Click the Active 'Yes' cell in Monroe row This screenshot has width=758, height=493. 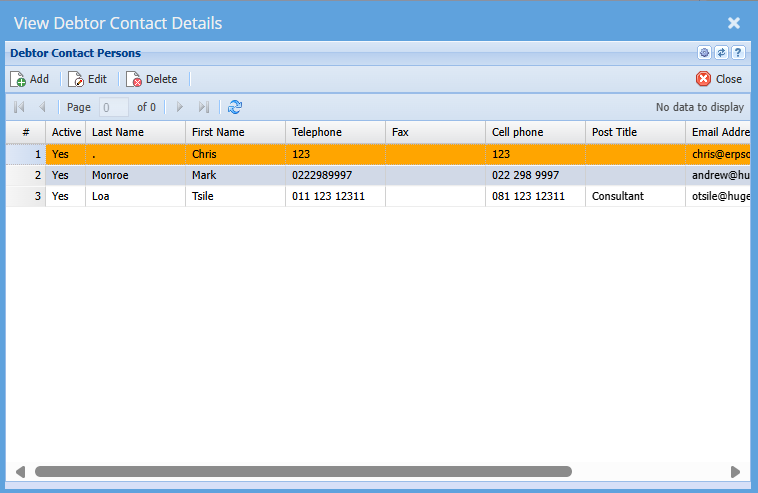point(66,175)
